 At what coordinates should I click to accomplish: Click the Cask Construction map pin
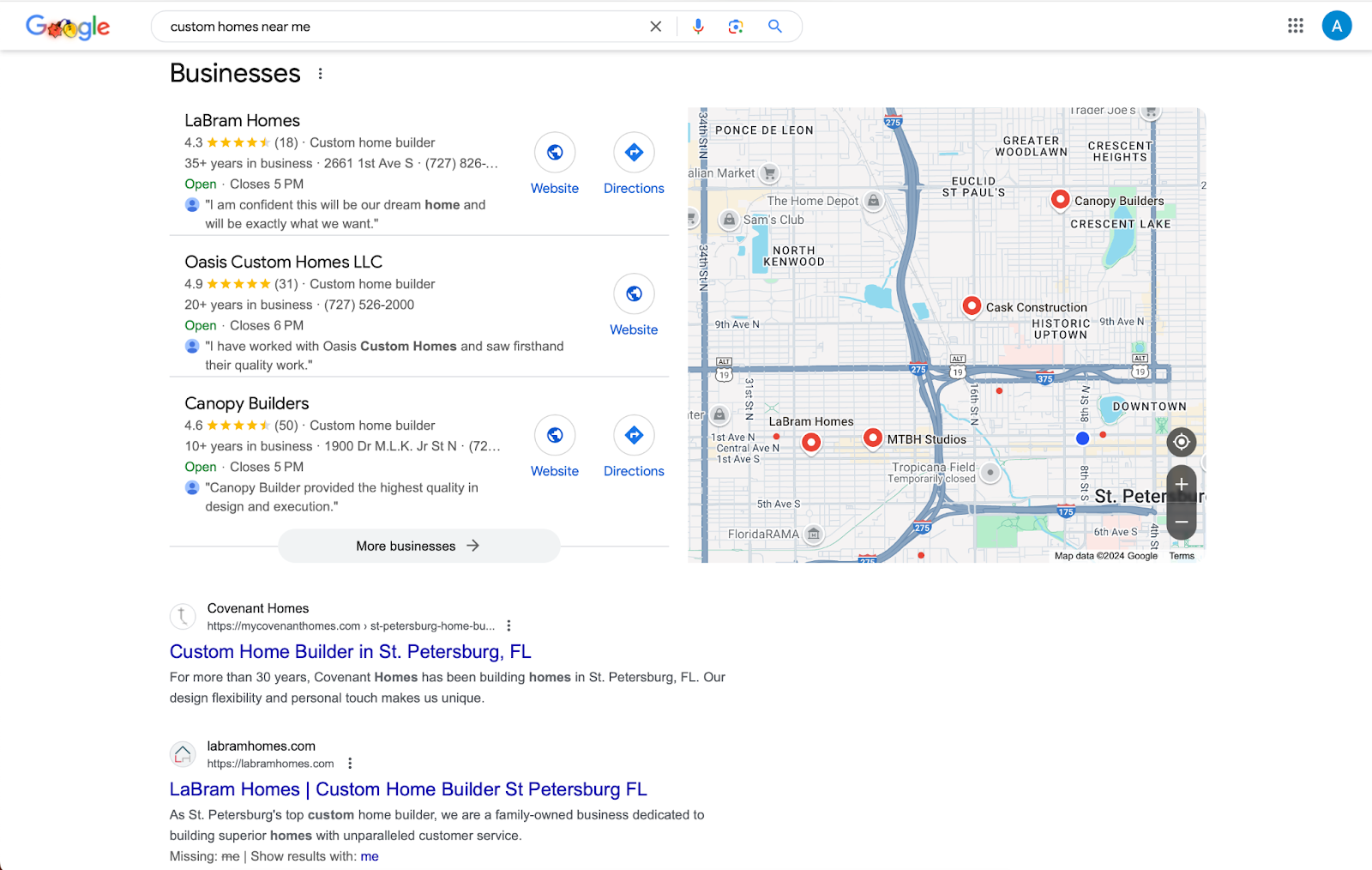pos(972,306)
